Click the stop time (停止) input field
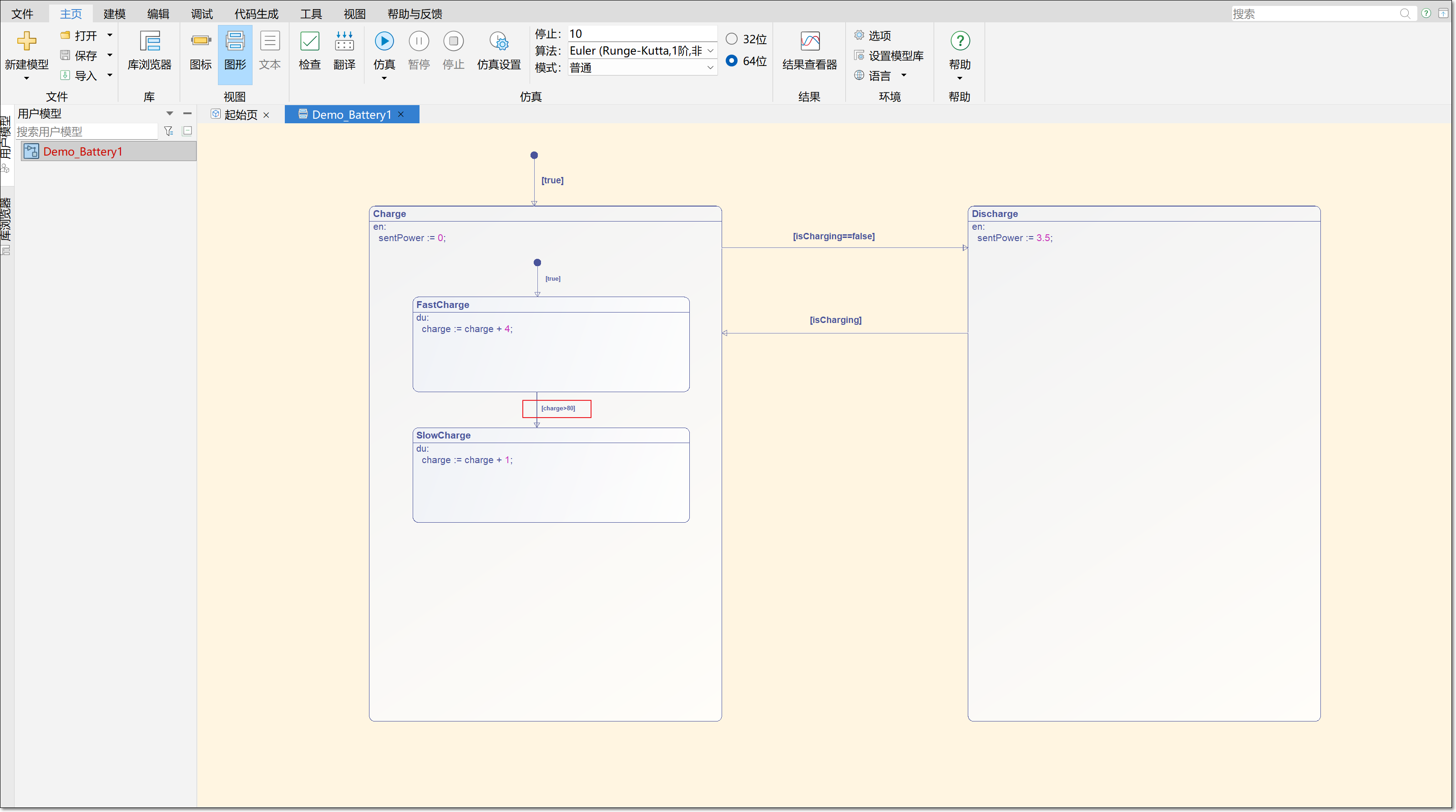This screenshot has height=812, width=1456. [x=642, y=33]
